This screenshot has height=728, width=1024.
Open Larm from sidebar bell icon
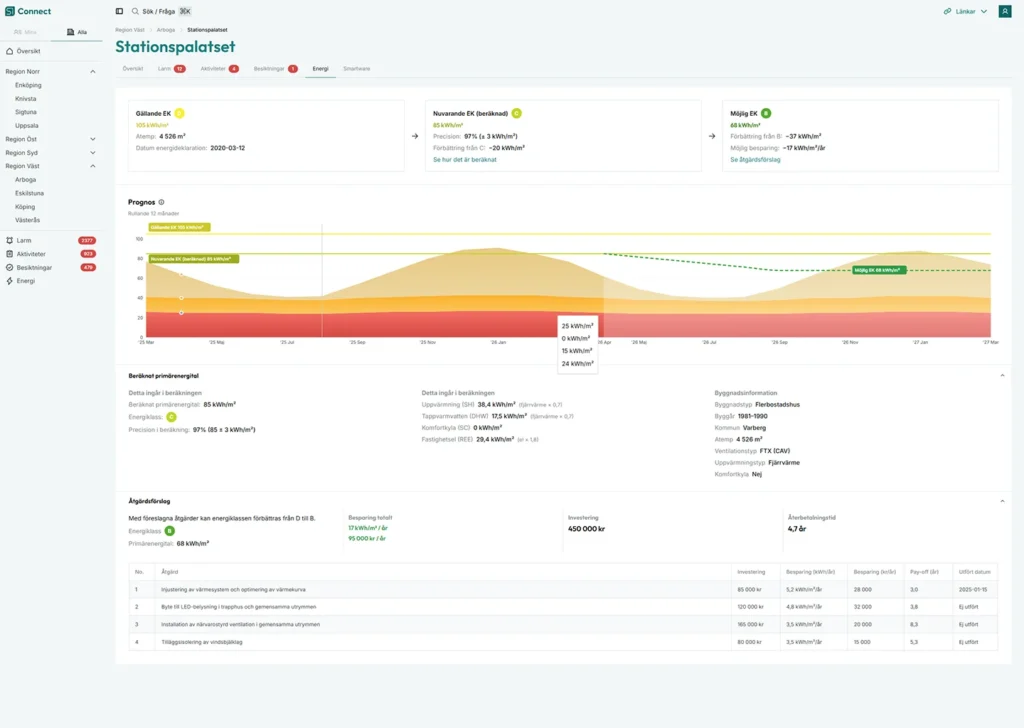[x=9, y=240]
